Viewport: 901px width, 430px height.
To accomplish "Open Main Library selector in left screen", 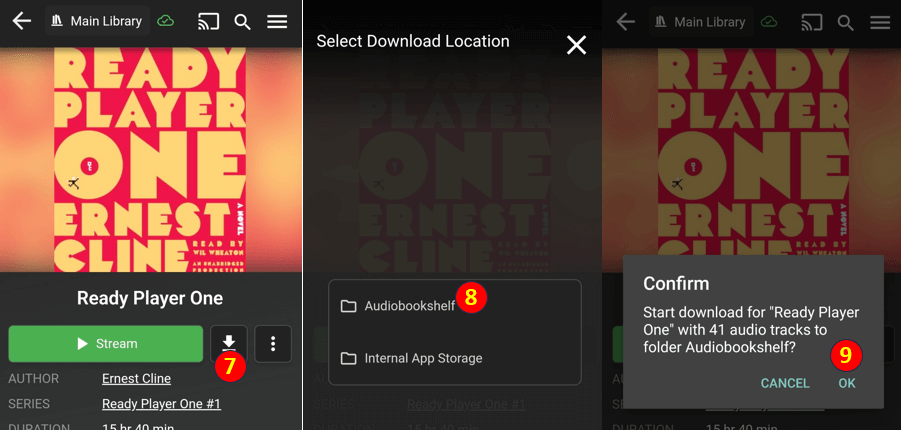I will pyautogui.click(x=97, y=21).
